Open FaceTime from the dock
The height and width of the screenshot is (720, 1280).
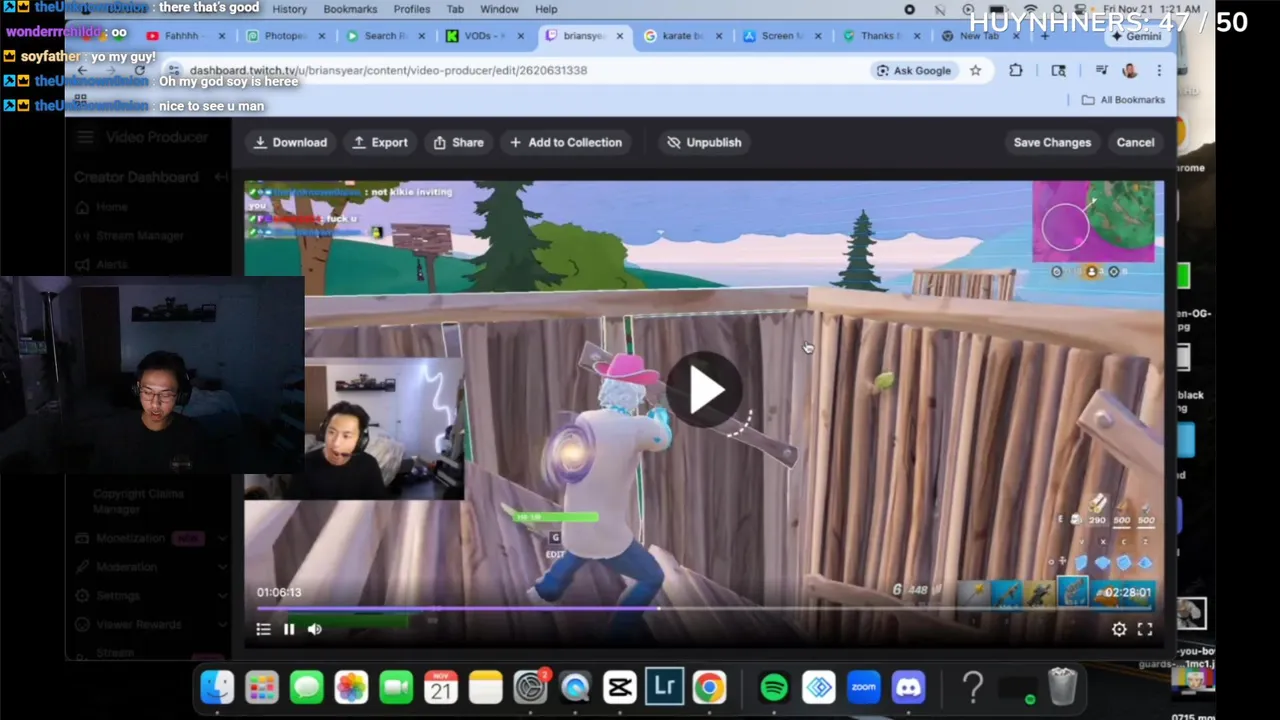(396, 687)
